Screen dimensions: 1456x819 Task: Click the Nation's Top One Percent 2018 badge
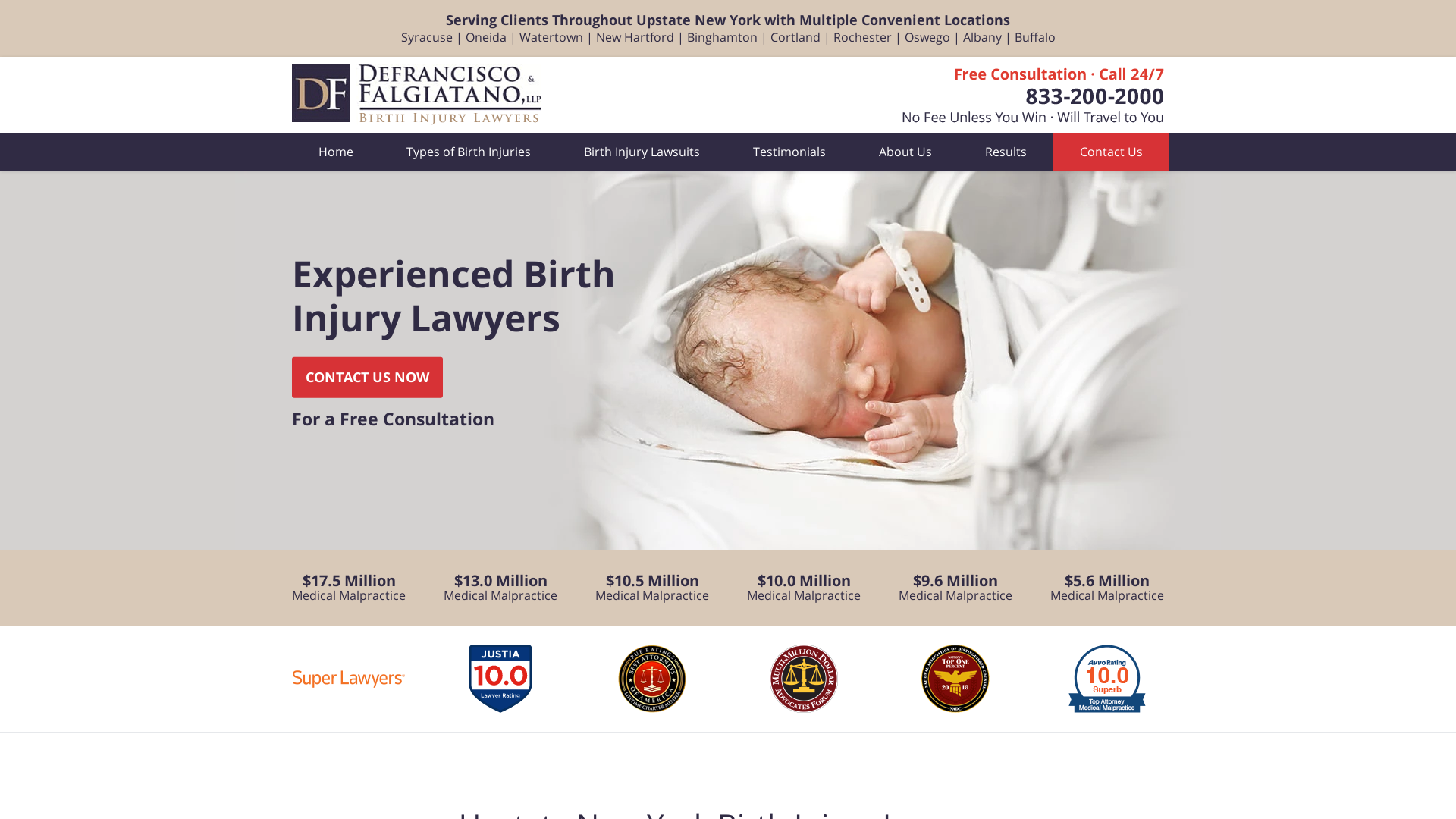coord(955,679)
